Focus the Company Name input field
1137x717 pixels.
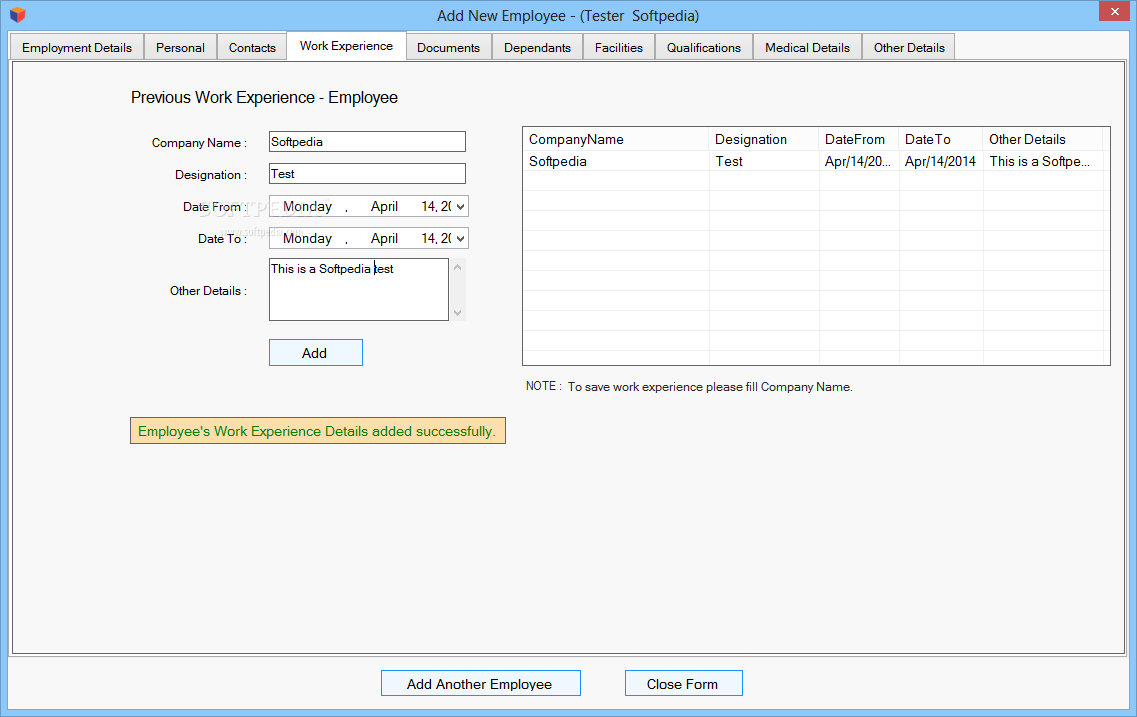pos(367,141)
